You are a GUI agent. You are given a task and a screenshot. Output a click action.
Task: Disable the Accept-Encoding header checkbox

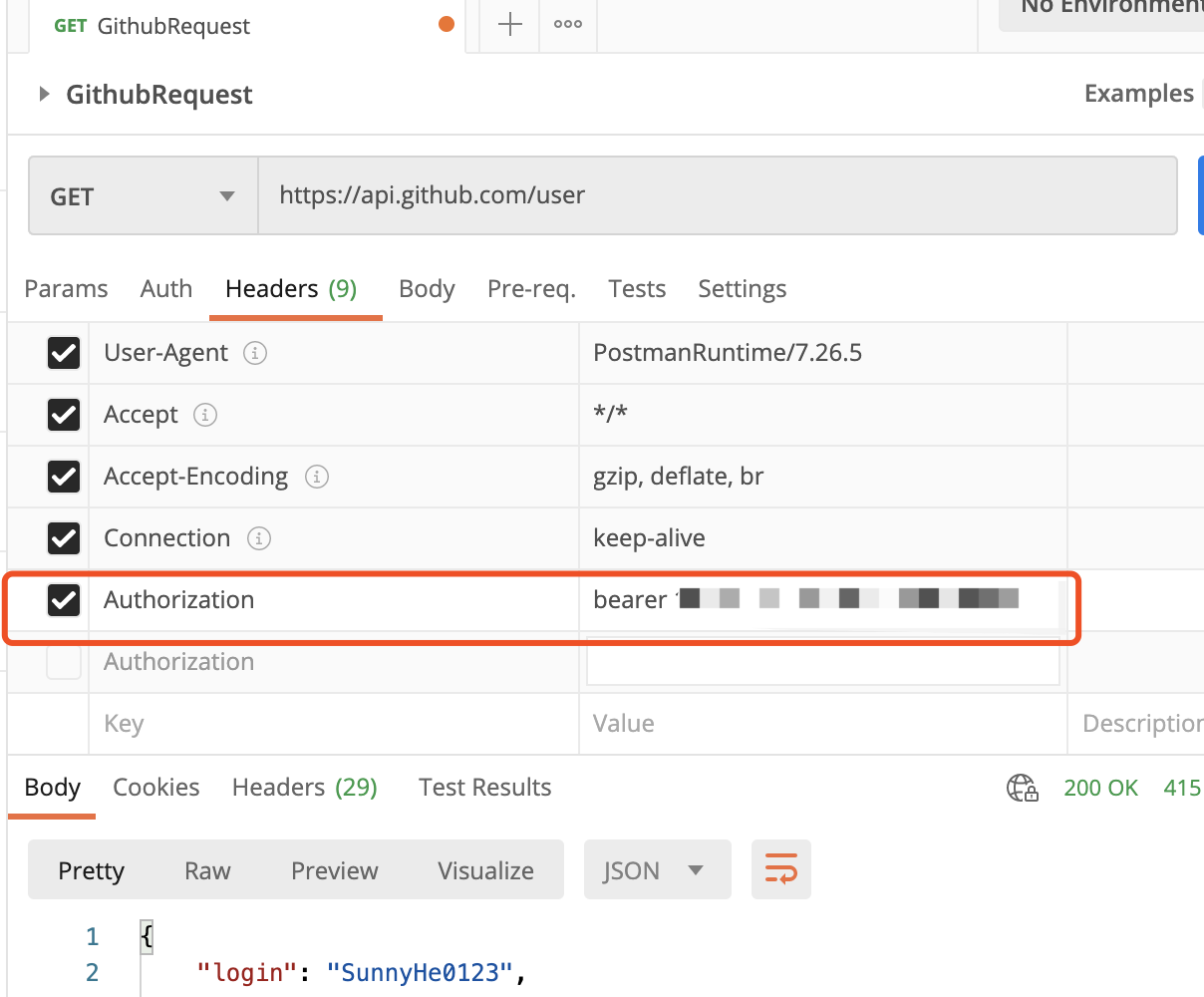click(64, 477)
